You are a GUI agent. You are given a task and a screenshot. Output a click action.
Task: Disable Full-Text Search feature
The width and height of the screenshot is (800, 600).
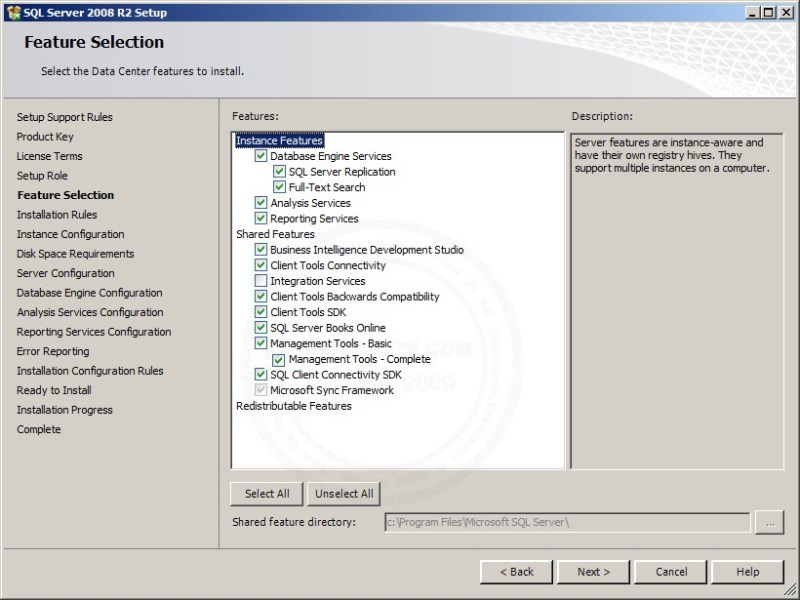click(278, 187)
